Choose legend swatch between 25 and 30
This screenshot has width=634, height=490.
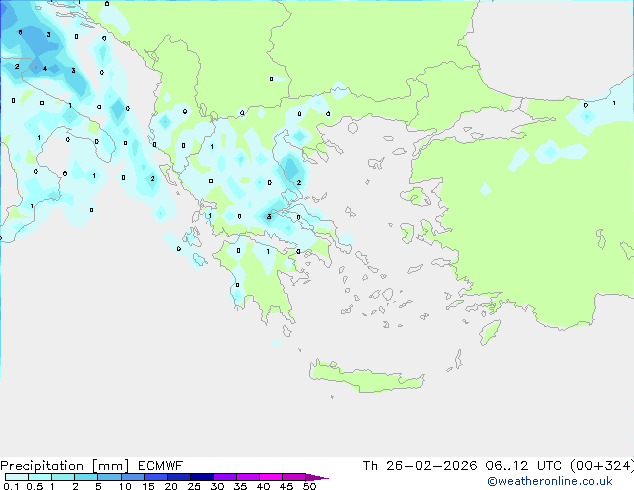tap(202, 477)
